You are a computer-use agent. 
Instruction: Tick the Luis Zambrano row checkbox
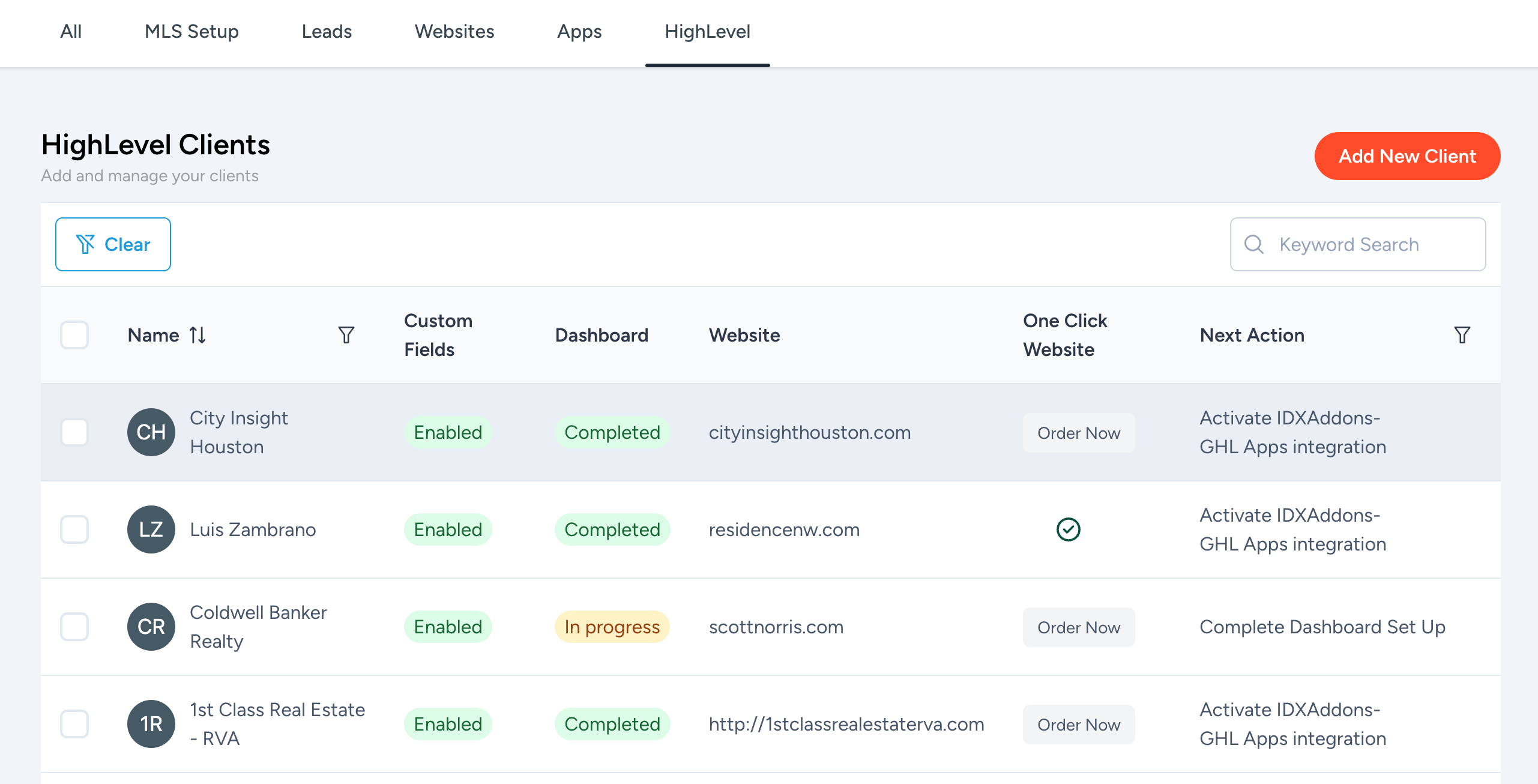(74, 529)
